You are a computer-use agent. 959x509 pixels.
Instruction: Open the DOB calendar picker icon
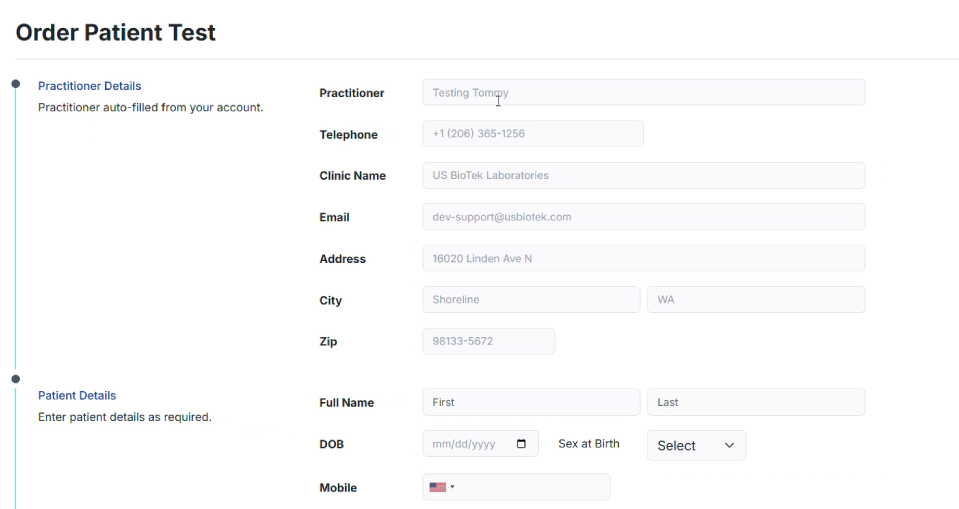pos(521,444)
